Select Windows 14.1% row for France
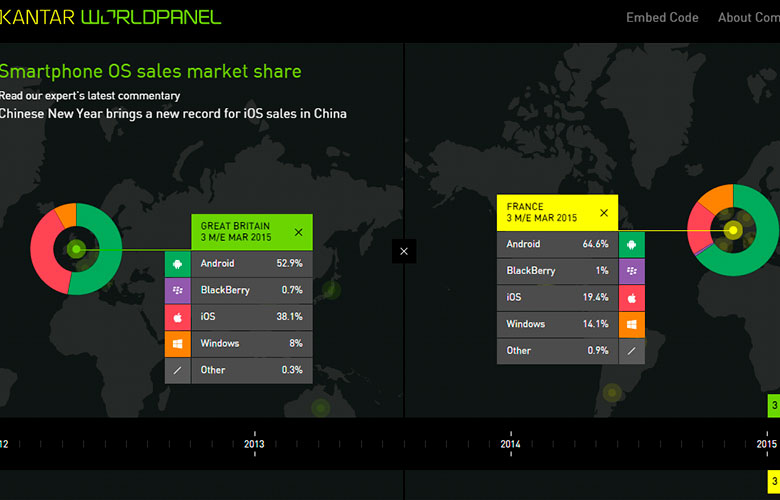This screenshot has width=780, height=500. click(x=557, y=324)
